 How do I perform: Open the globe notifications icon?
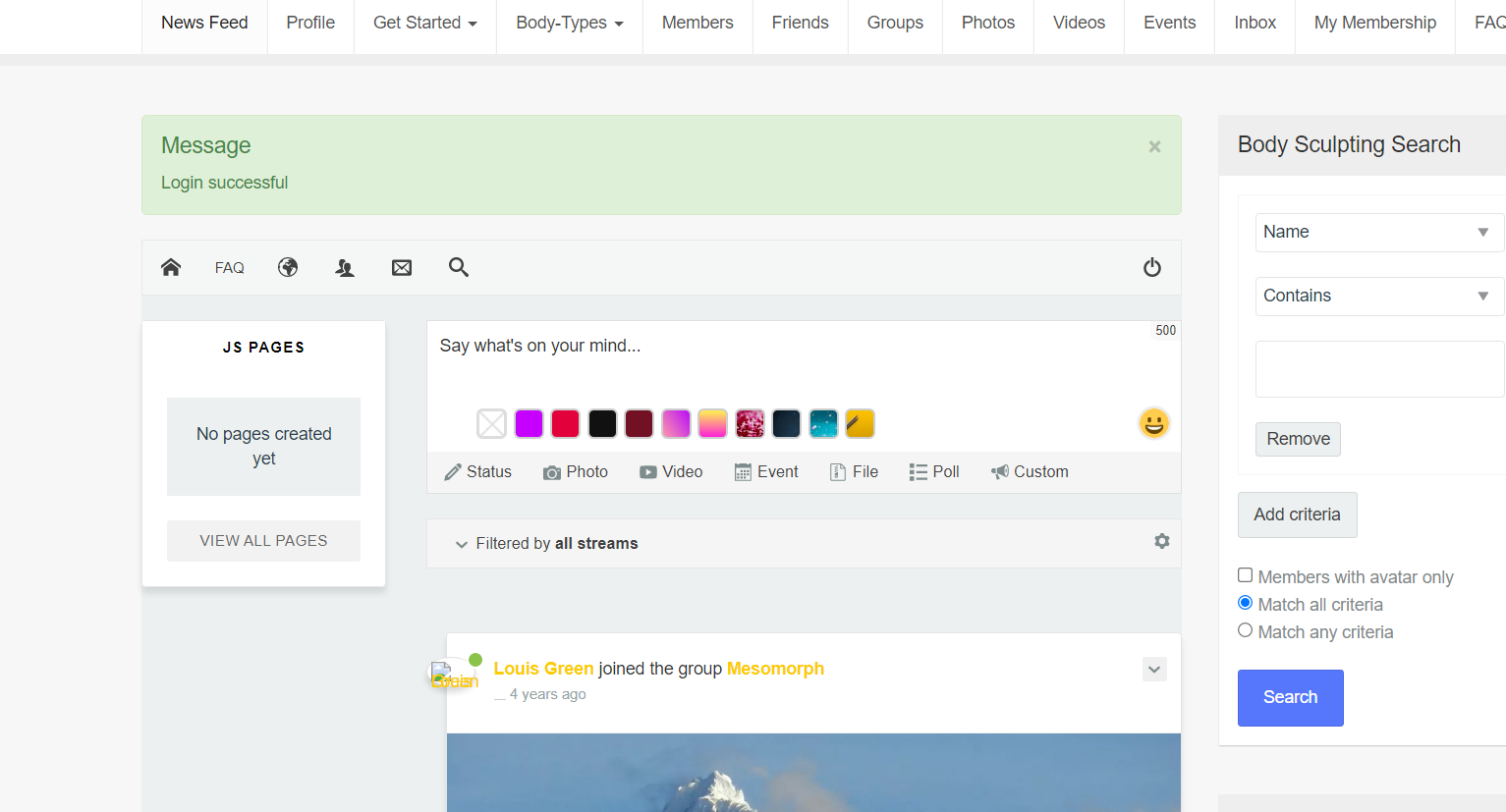coord(288,267)
